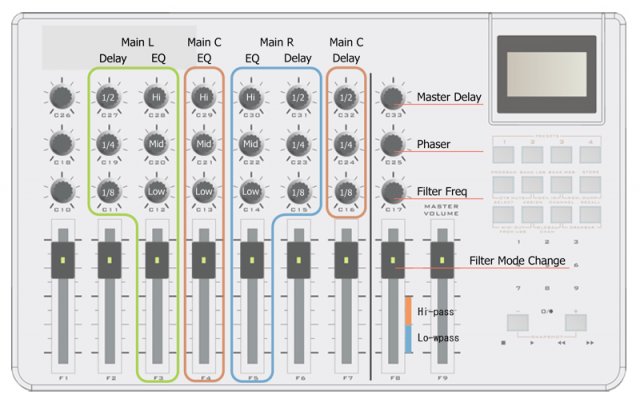
Task: Click the unlabeled knob C18
Action: 62,145
